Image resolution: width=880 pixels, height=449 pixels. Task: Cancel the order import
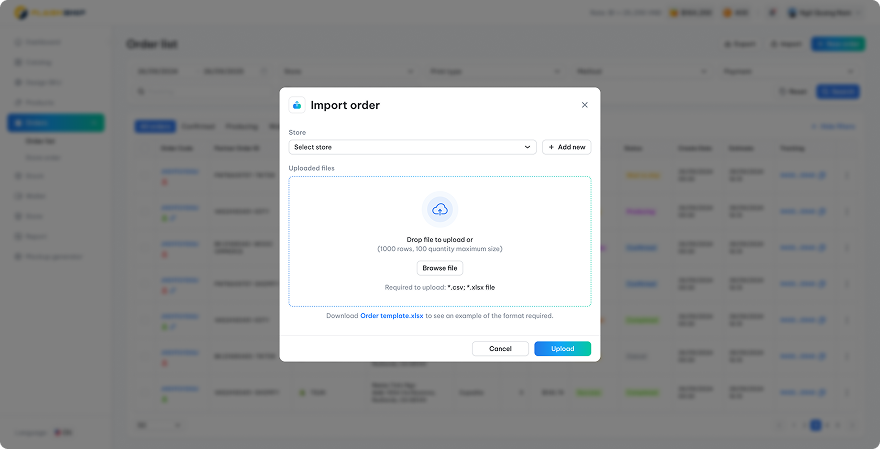click(500, 349)
